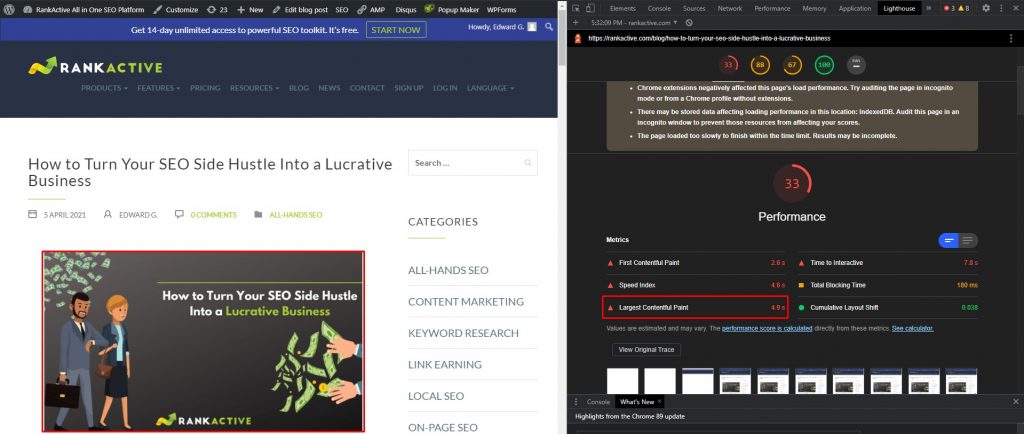This screenshot has width=1024, height=434.
Task: Click the EDWARD G. author link
Action: (x=138, y=215)
